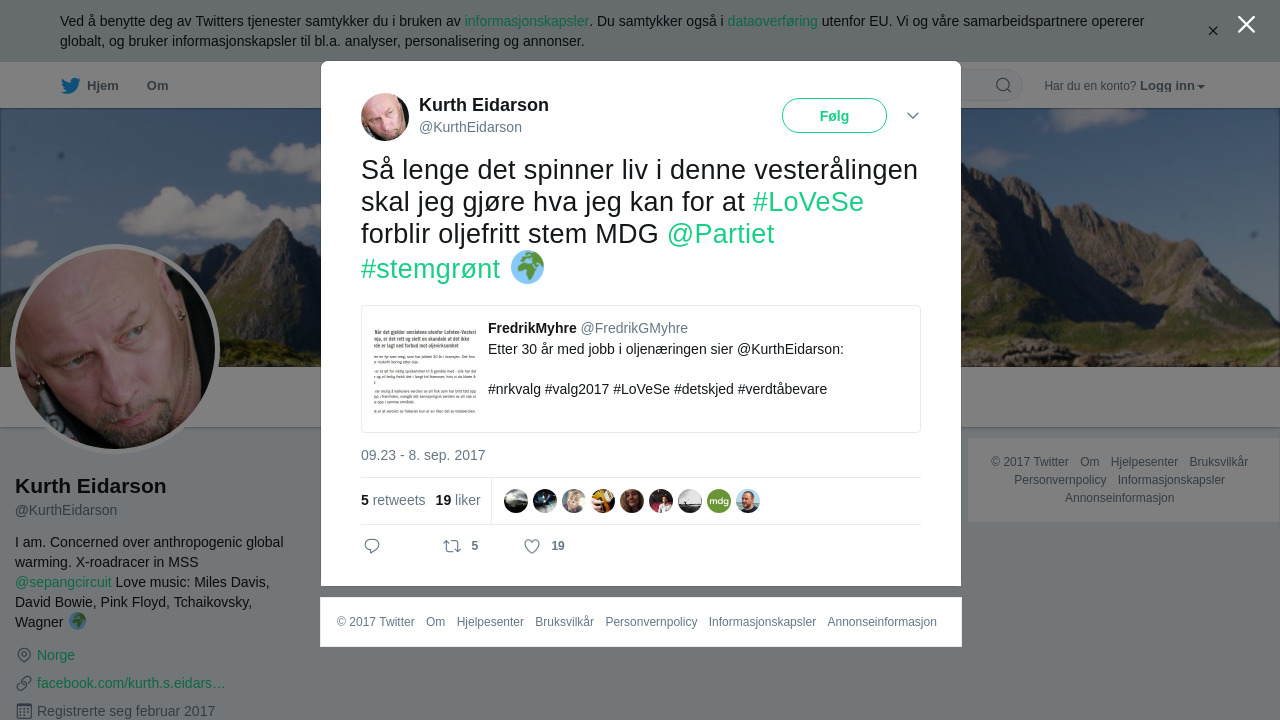Open the mdg green liker avatar
The image size is (1280, 720).
[719, 501]
